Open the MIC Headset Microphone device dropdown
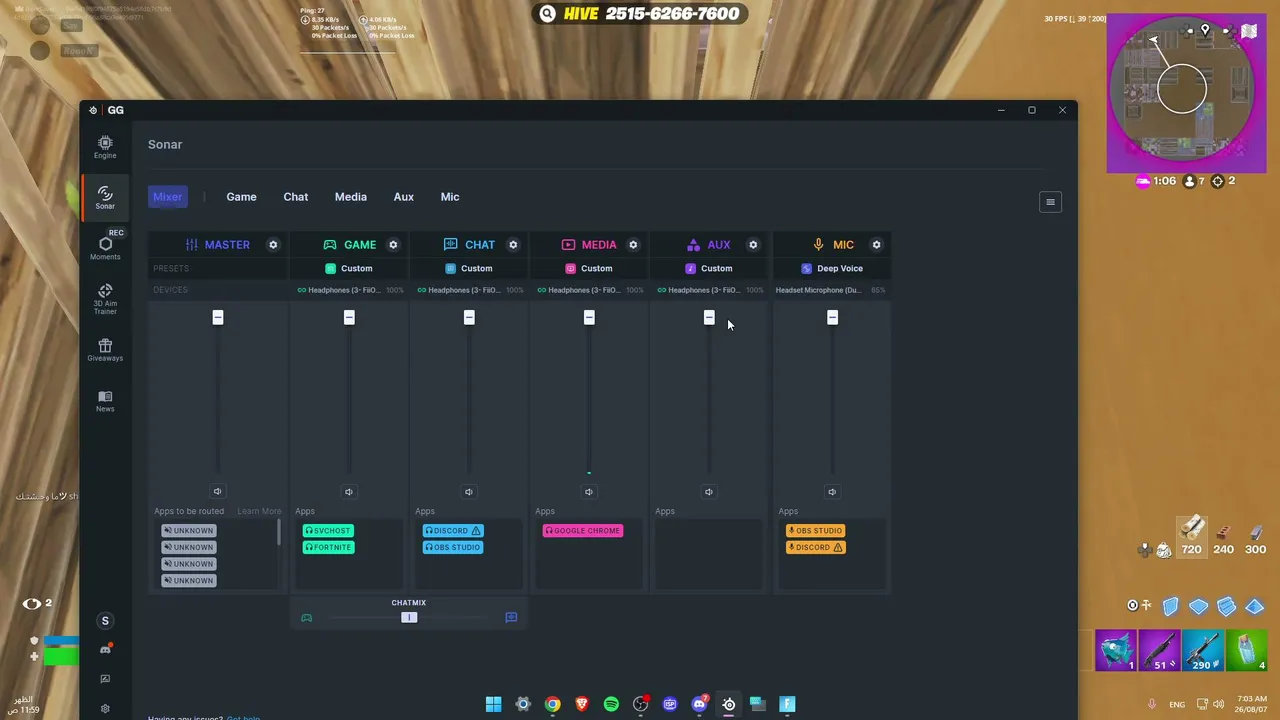1280x720 pixels. [831, 290]
